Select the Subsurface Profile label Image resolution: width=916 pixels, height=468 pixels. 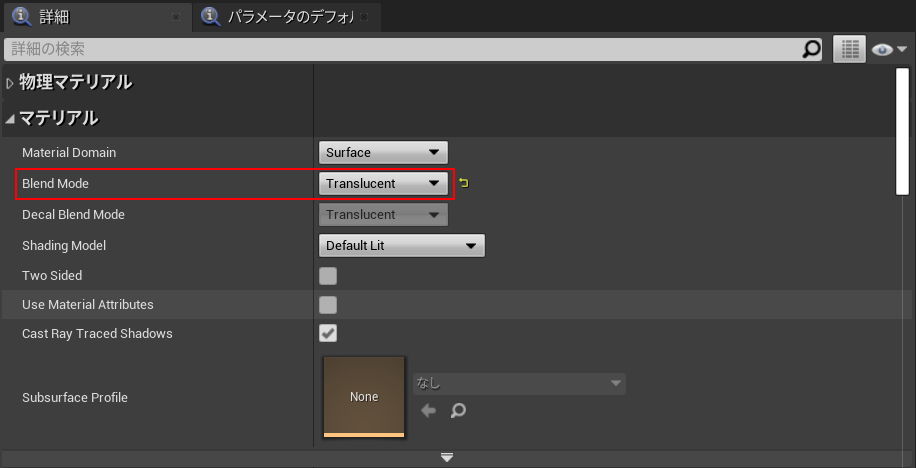point(75,397)
